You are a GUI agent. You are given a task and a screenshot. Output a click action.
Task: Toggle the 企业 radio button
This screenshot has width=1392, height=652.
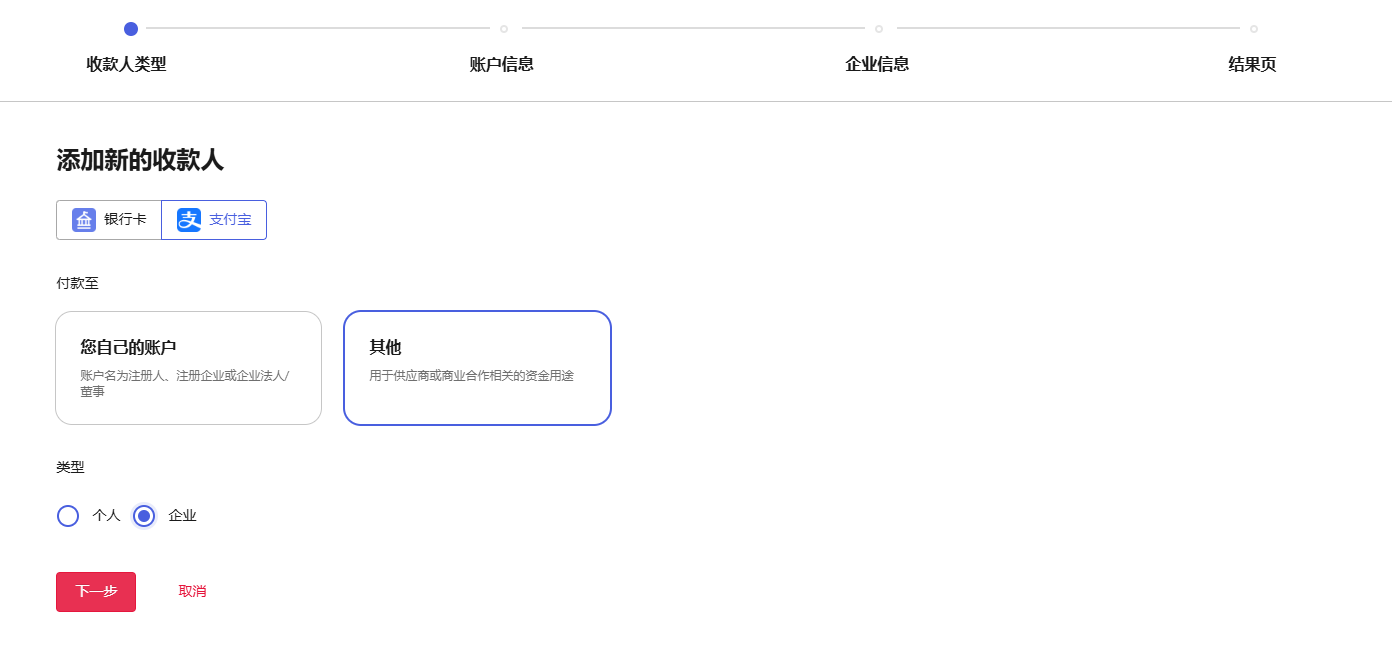coord(144,516)
